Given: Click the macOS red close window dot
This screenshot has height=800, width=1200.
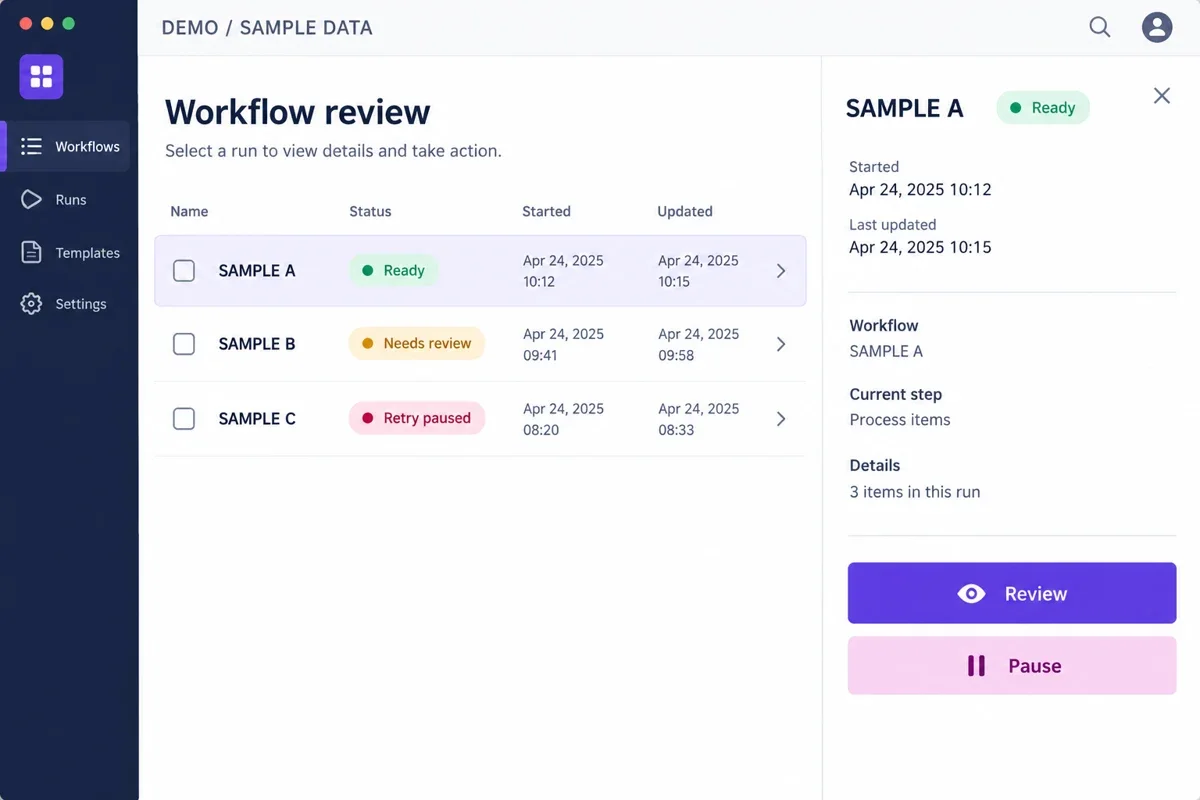Looking at the screenshot, I should [x=26, y=23].
